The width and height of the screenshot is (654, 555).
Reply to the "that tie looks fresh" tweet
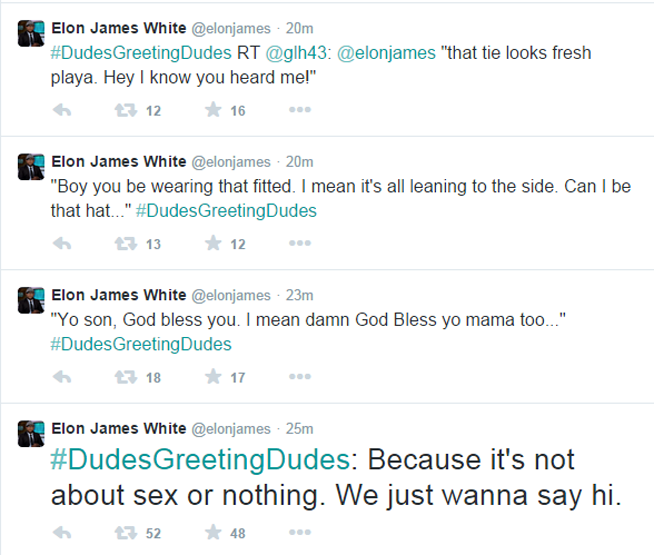[61, 111]
